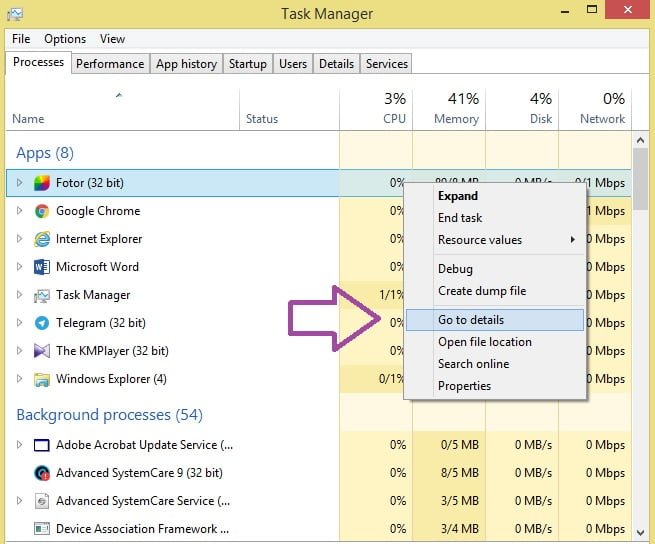The width and height of the screenshot is (655, 544).
Task: Click the Microsoft Word icon
Action: click(42, 267)
